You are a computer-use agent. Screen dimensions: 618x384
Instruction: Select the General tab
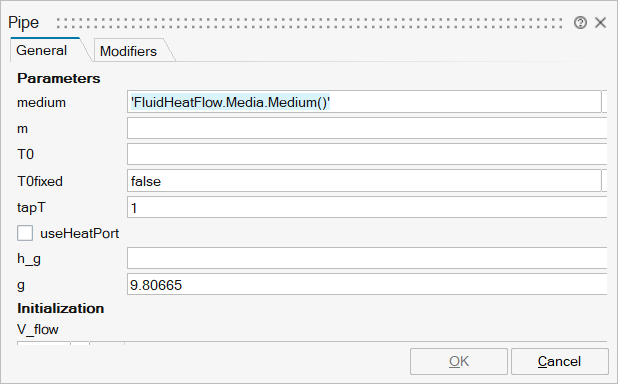point(42,50)
